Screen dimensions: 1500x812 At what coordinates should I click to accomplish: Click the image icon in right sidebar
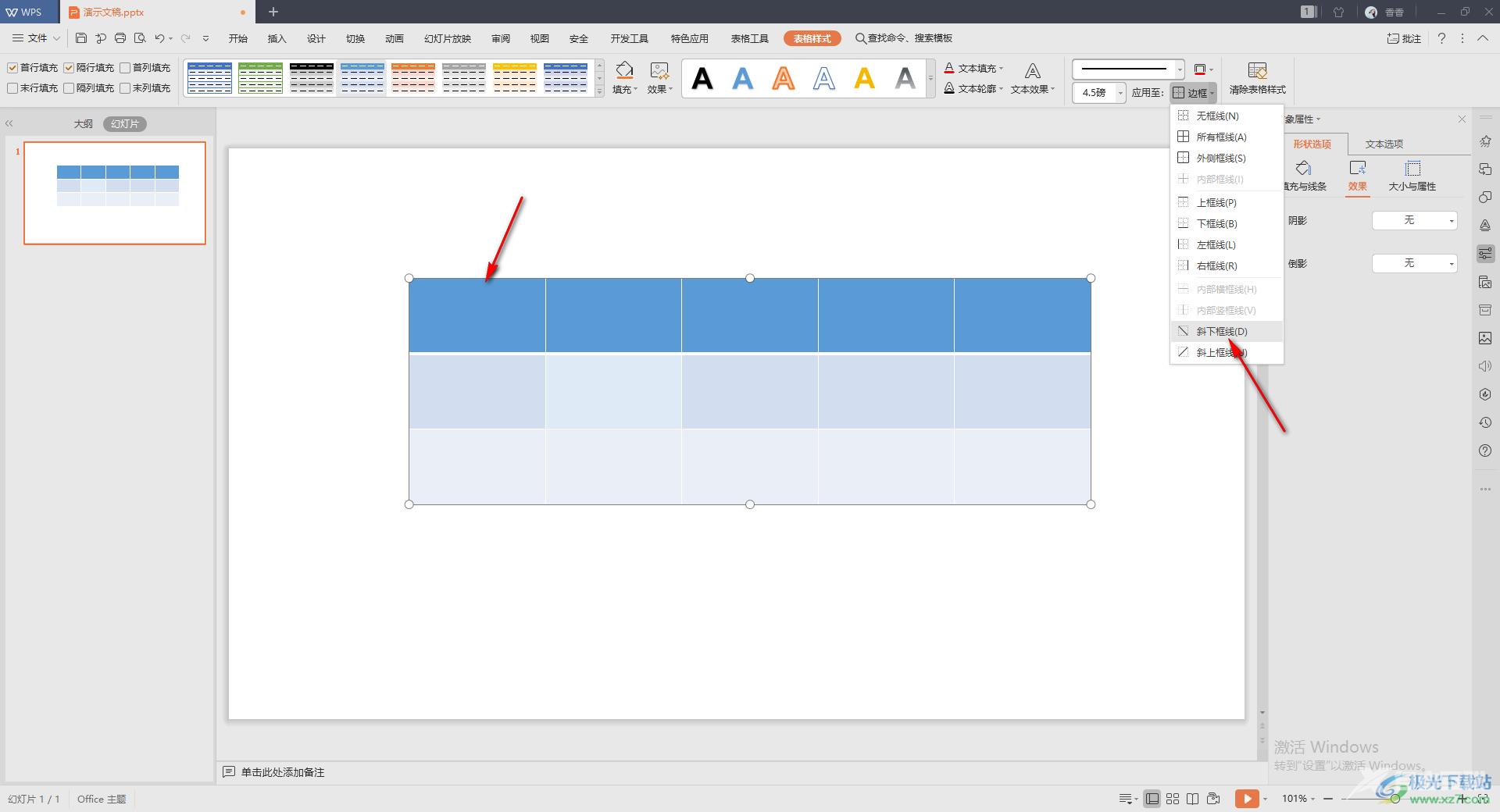tap(1485, 338)
